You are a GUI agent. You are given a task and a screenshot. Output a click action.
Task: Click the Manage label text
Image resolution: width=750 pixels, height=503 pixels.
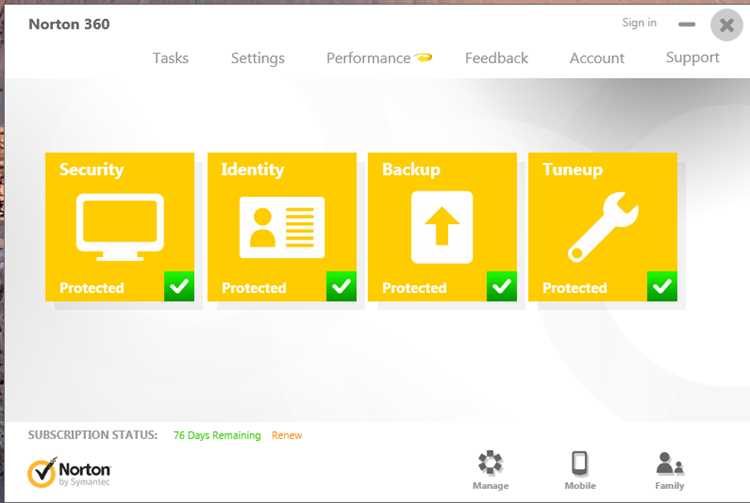[490, 486]
